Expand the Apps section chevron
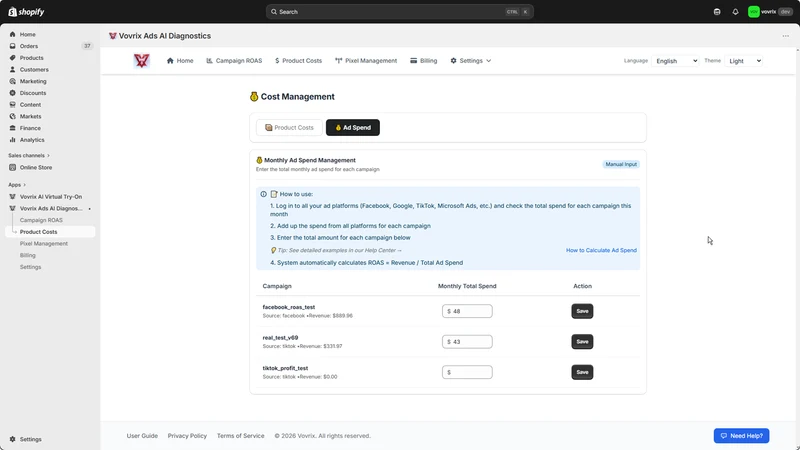The width and height of the screenshot is (800, 450). click(24, 185)
